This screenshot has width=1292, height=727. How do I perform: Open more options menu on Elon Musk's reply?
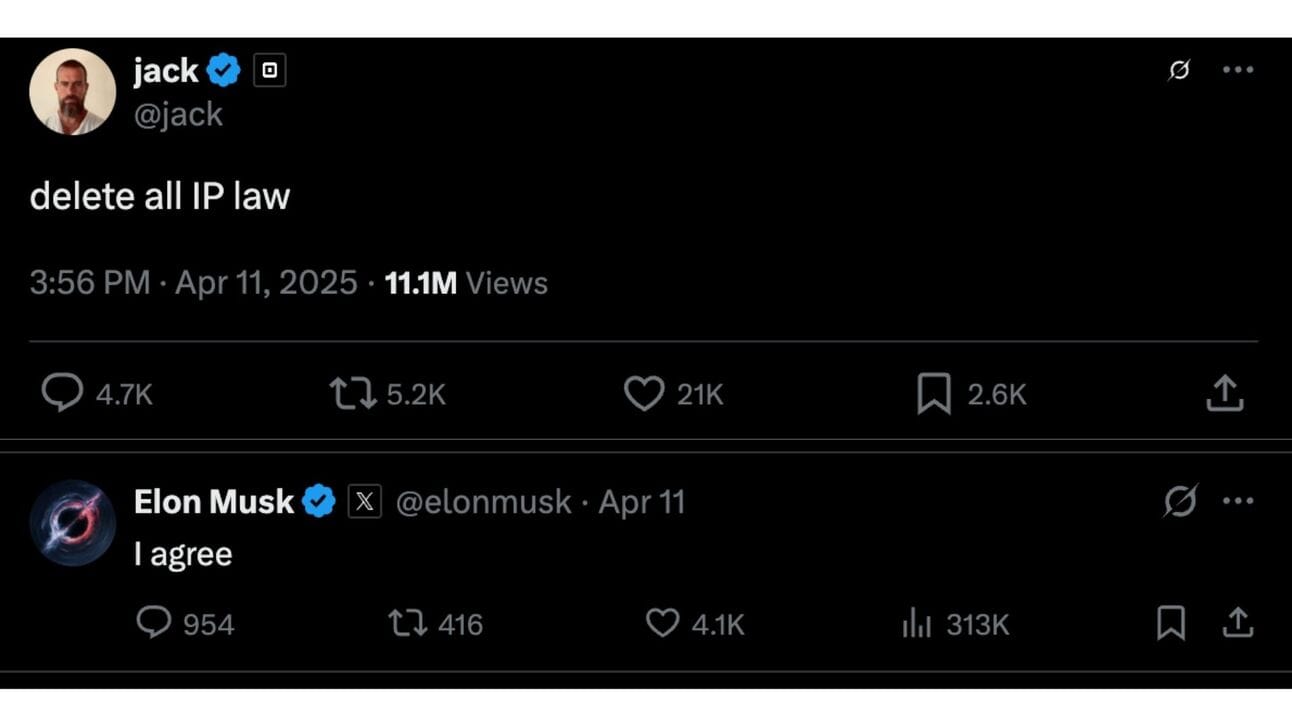pyautogui.click(x=1238, y=500)
